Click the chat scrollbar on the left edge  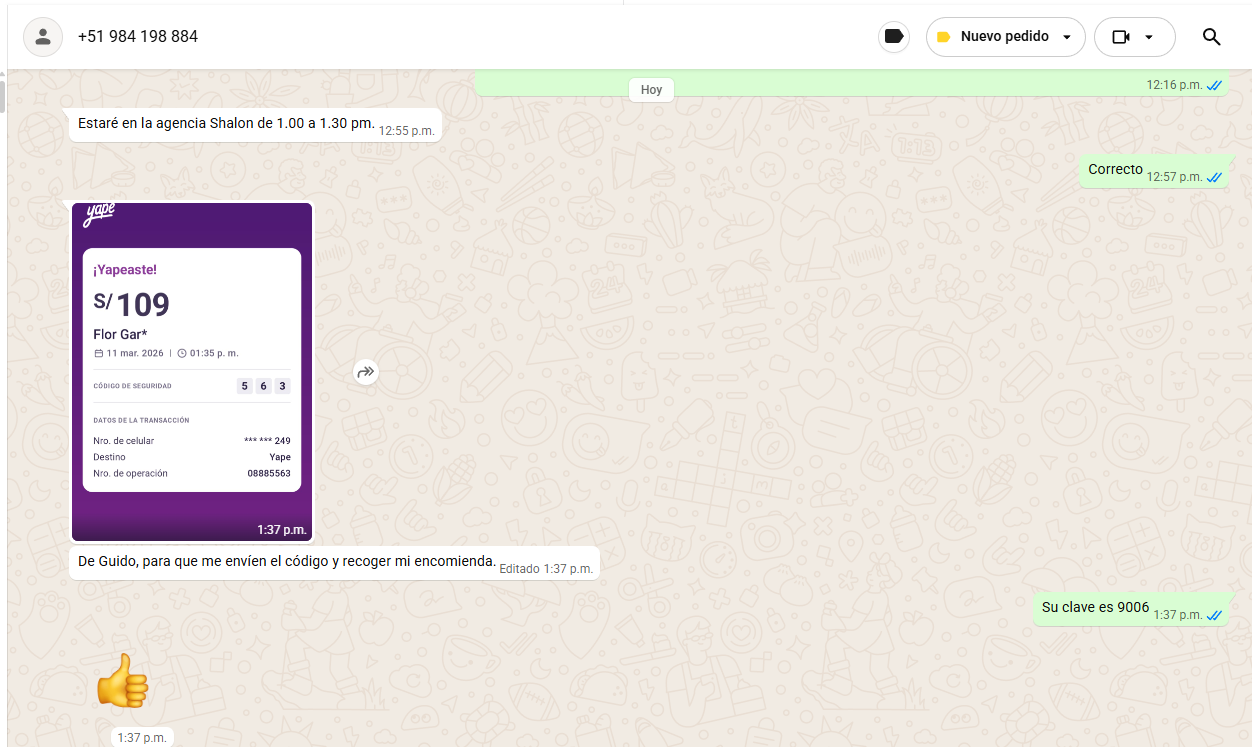[3, 97]
